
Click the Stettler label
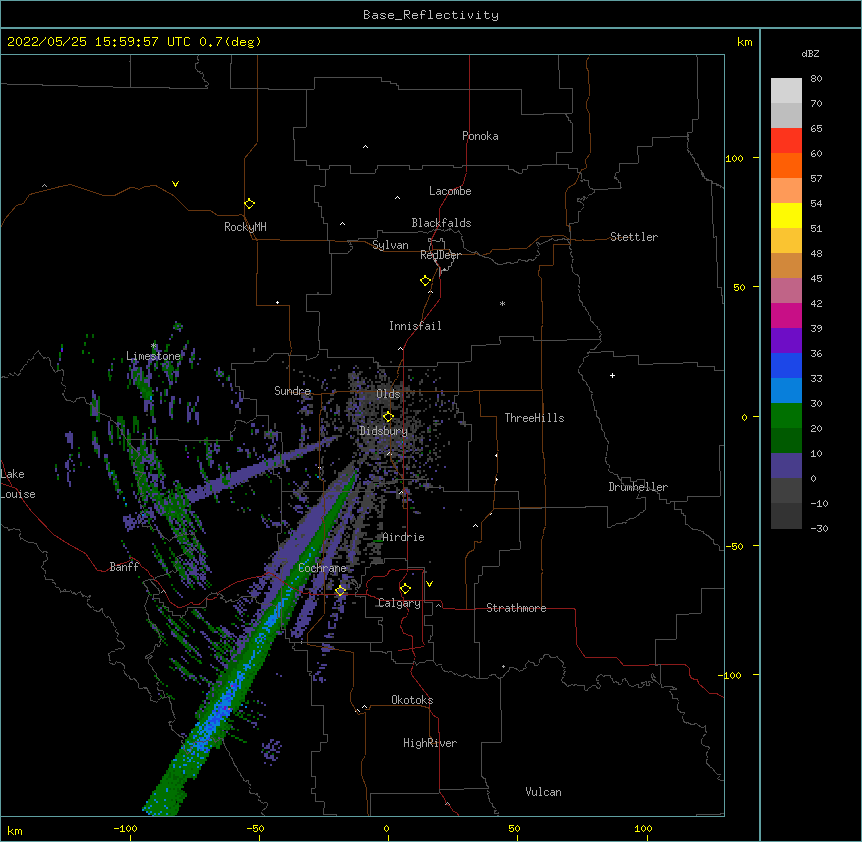point(634,237)
